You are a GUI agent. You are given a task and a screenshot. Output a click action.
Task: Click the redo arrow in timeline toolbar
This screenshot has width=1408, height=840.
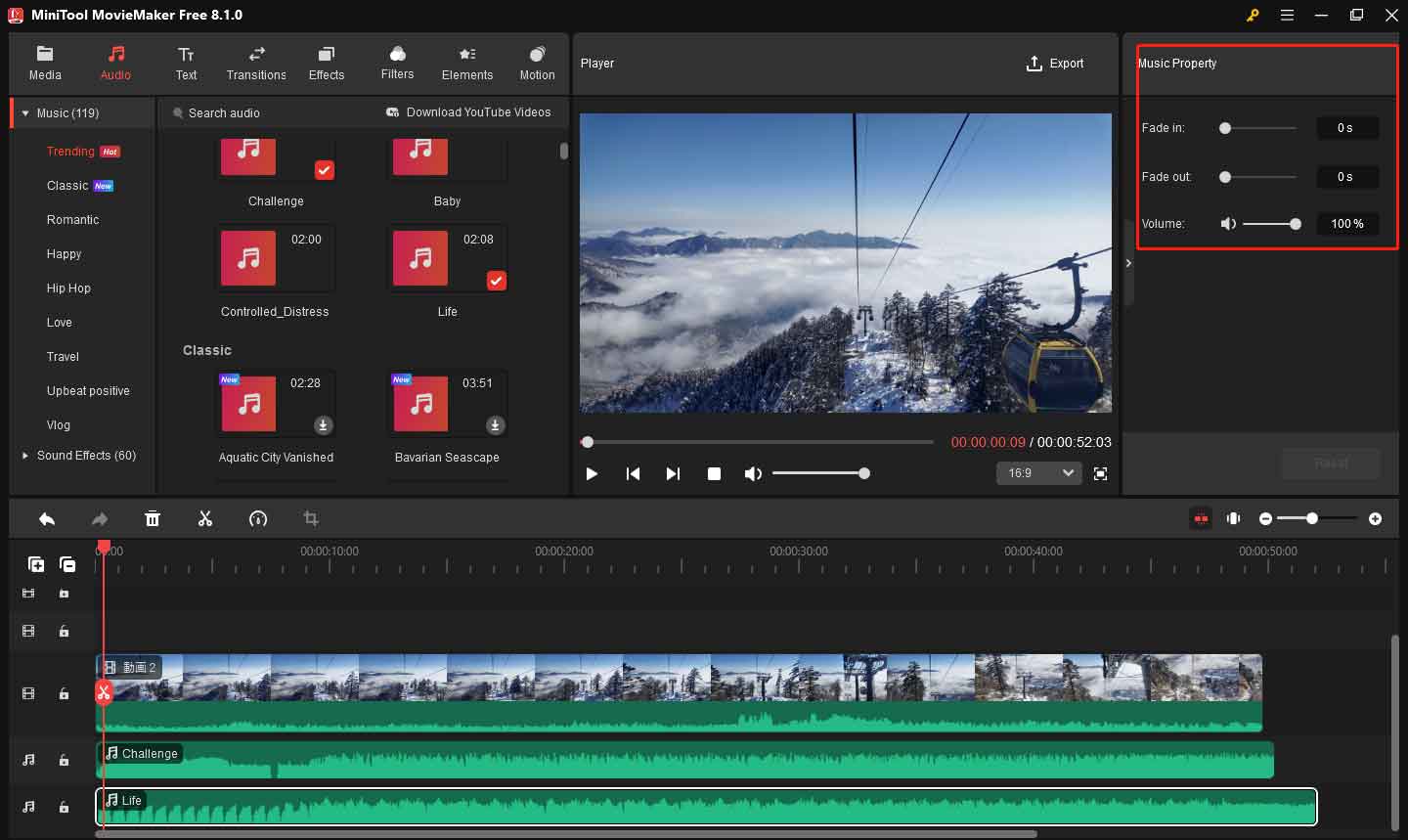[100, 519]
